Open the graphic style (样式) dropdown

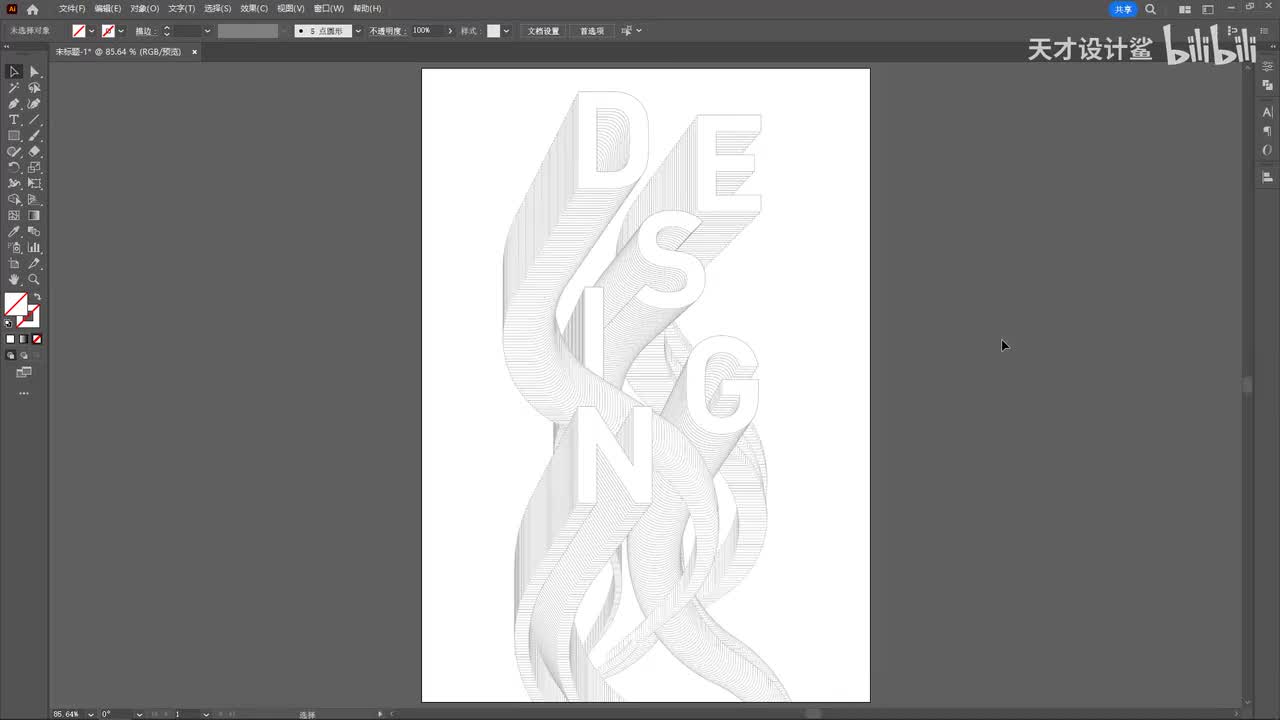tap(506, 31)
